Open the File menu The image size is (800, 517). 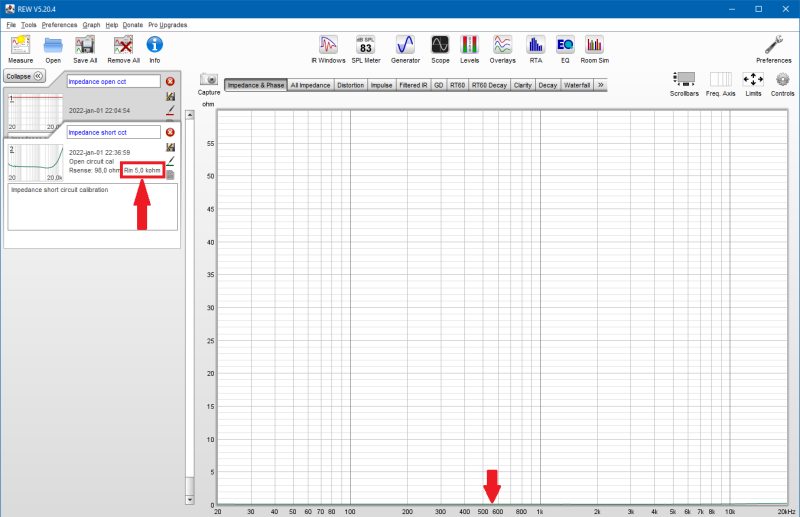pos(11,24)
